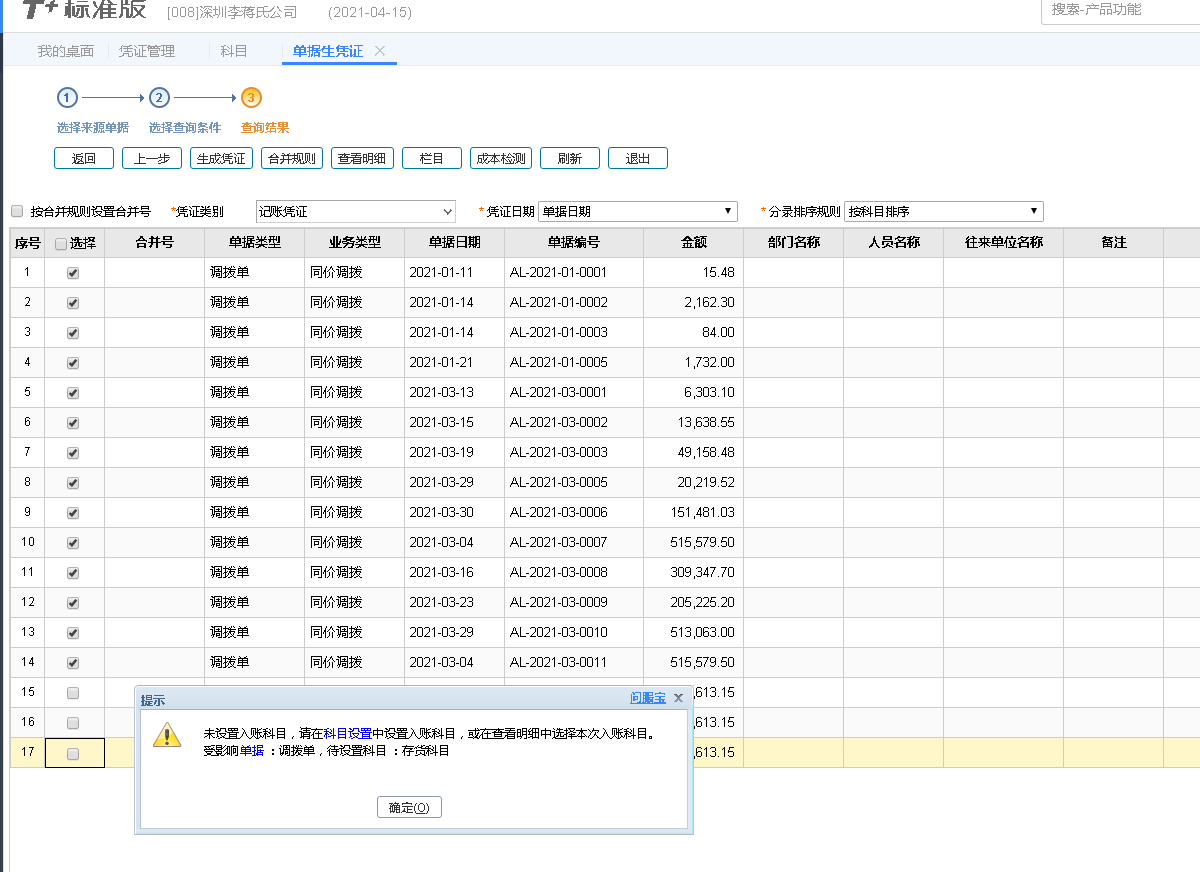The image size is (1200, 872).
Task: Open the 凭证日期 dropdown showing 单据日期
Action: click(x=638, y=211)
